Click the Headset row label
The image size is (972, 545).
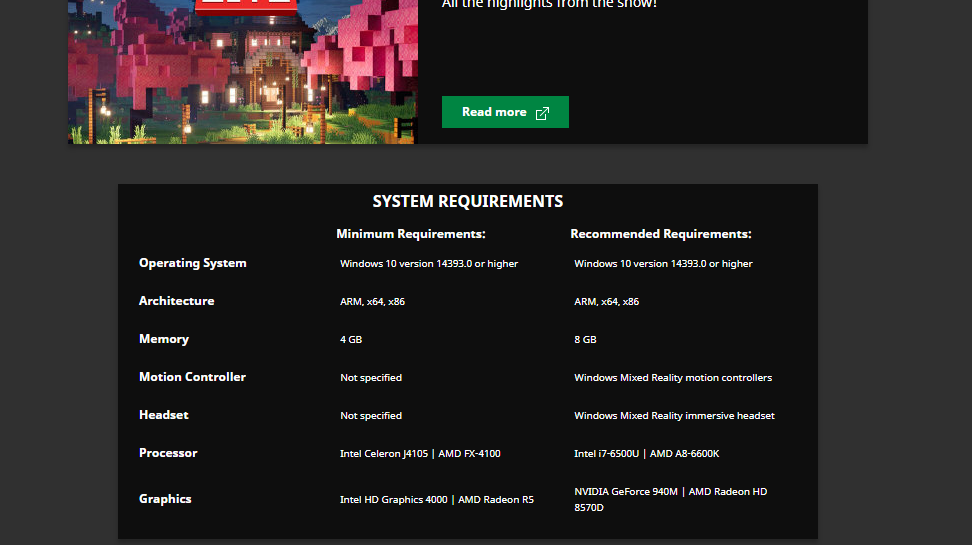pos(164,415)
